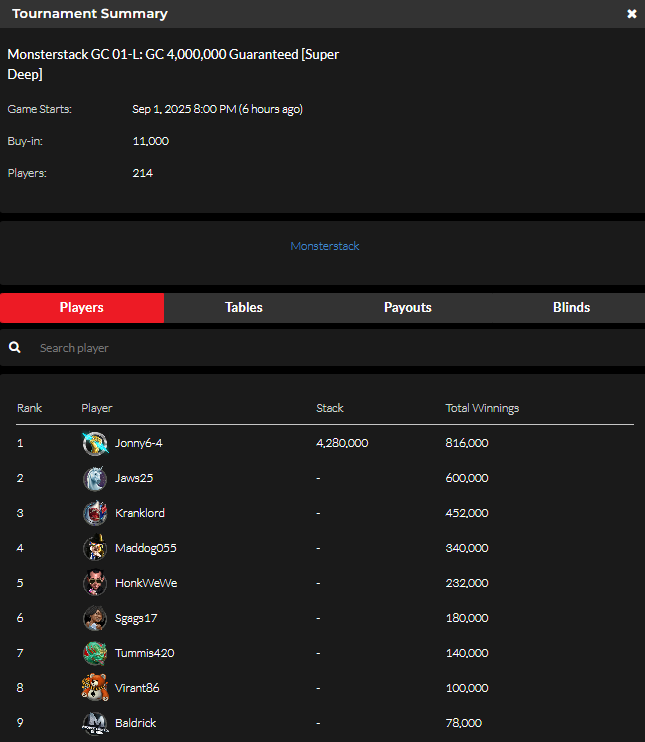Click Tummis420's dragon avatar
645x742 pixels.
click(x=95, y=653)
